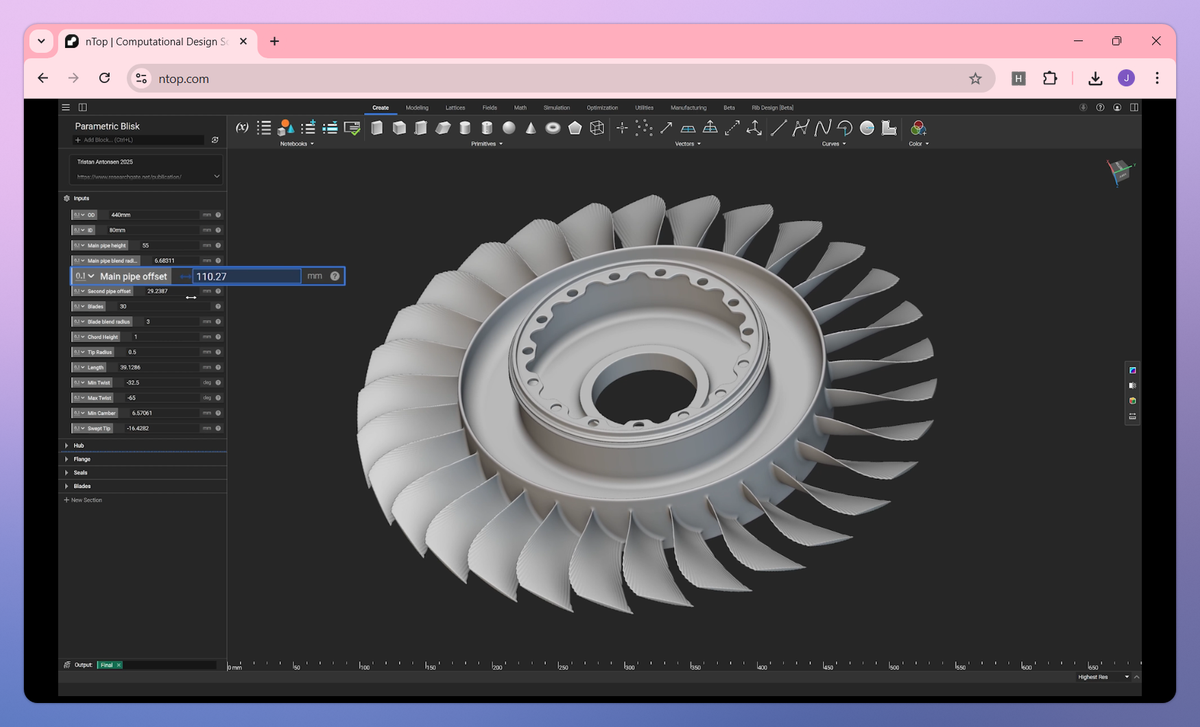Select the Sphere primitive icon
1200x727 pixels.
point(509,128)
